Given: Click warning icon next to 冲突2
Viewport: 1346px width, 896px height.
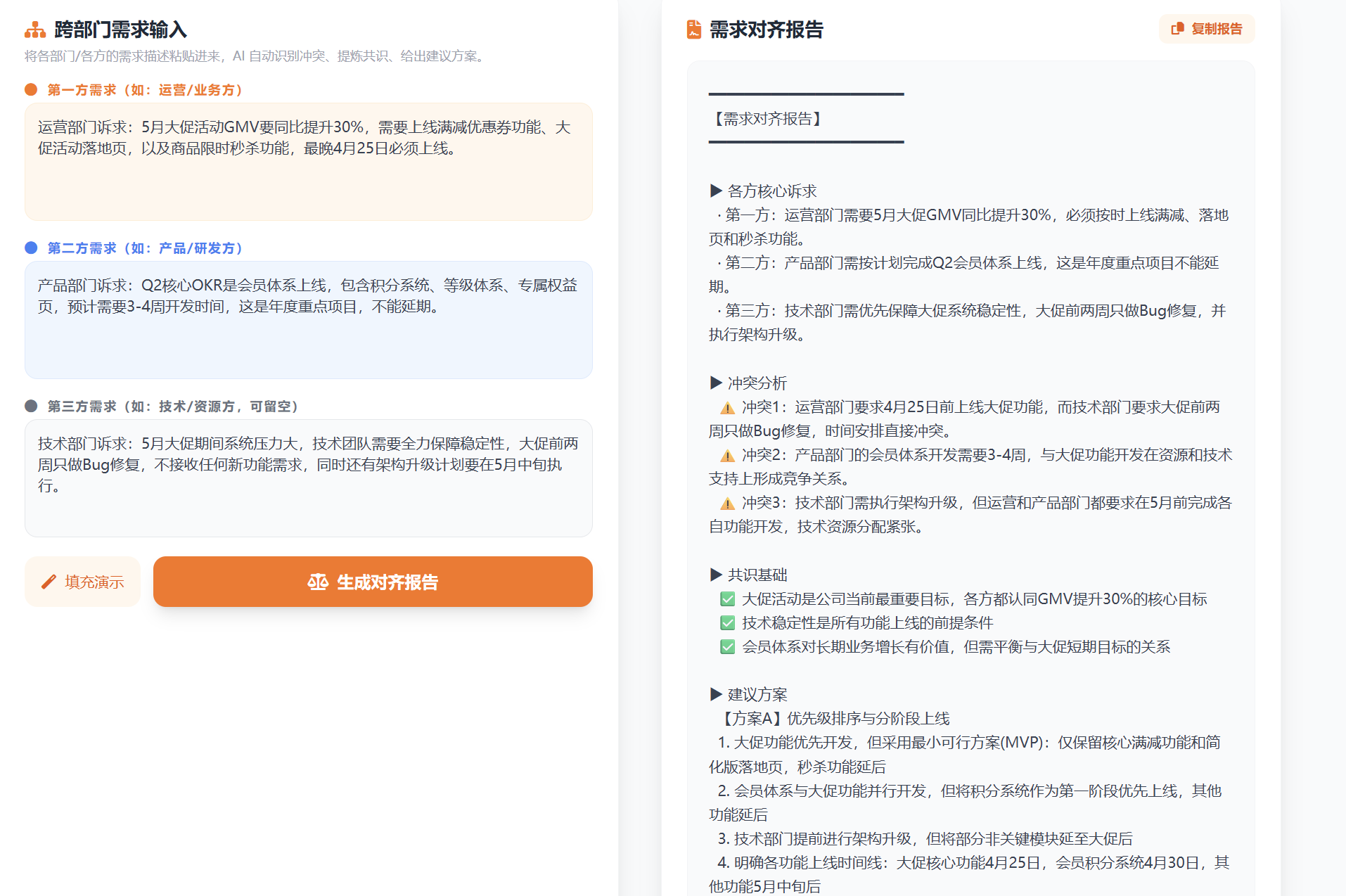Looking at the screenshot, I should point(727,456).
